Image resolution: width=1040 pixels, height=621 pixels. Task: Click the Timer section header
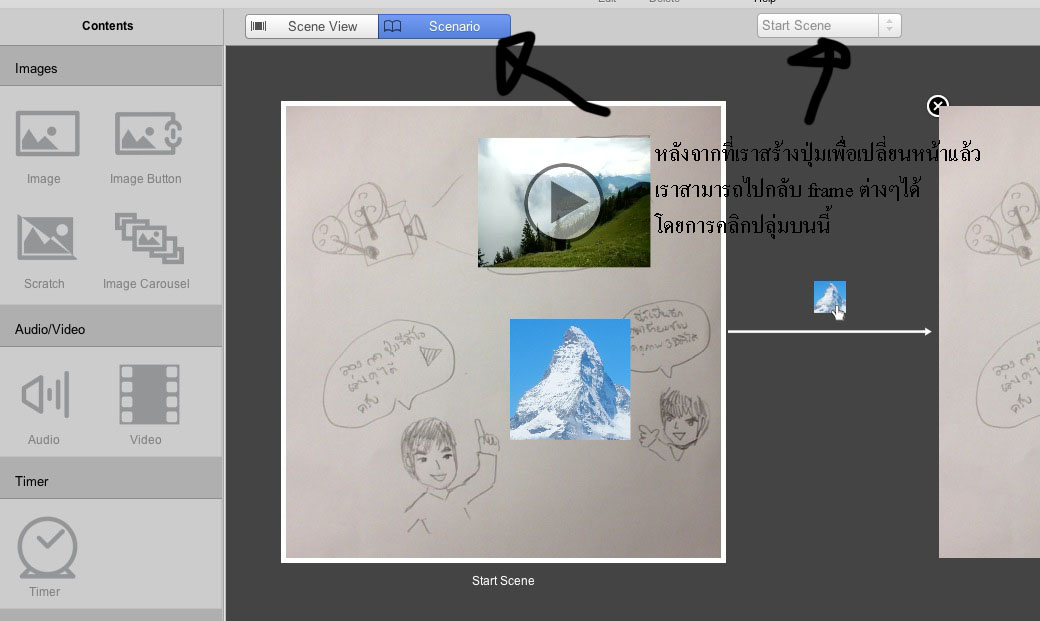click(x=111, y=481)
